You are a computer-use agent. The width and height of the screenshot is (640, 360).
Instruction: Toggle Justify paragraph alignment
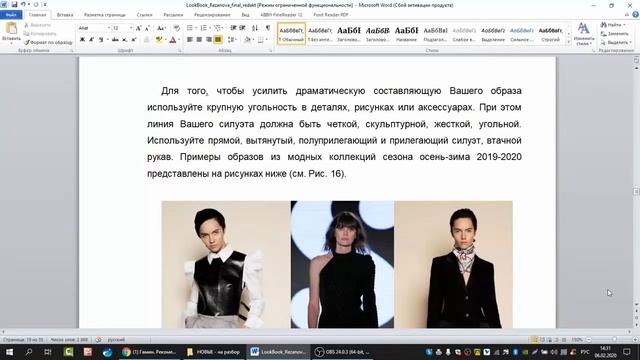click(218, 40)
